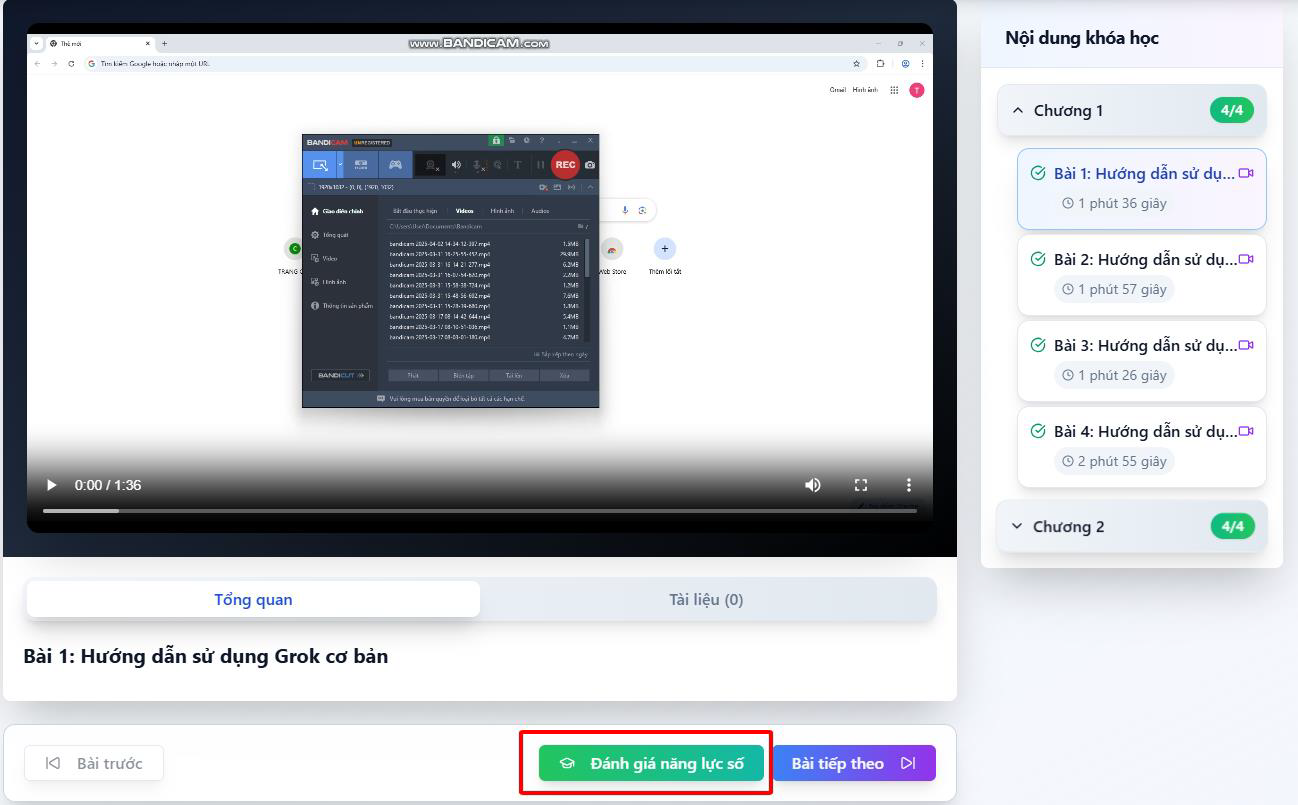Play the lesson video

click(x=52, y=485)
